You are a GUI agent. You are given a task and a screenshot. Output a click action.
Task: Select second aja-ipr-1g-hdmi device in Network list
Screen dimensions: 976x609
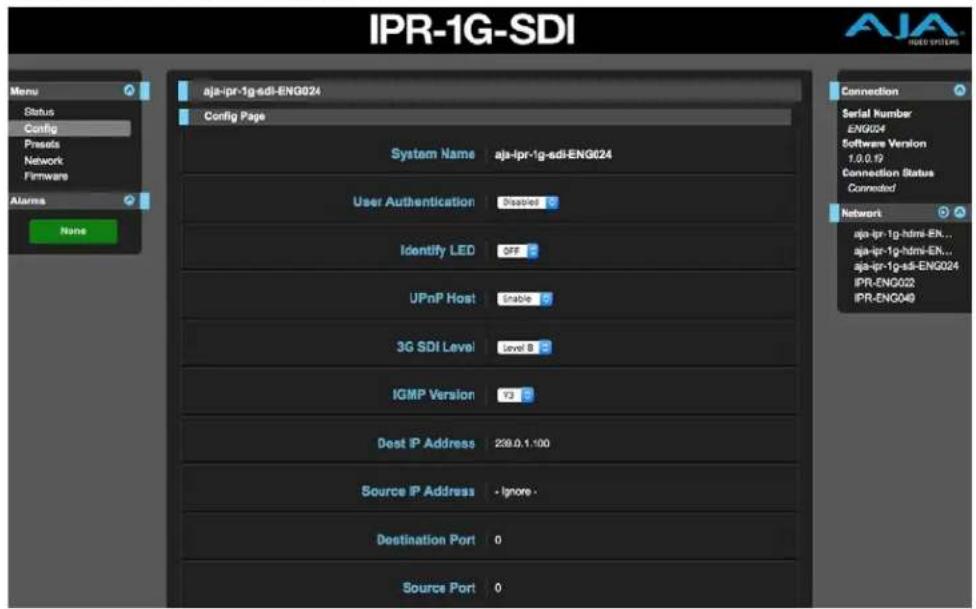(903, 251)
